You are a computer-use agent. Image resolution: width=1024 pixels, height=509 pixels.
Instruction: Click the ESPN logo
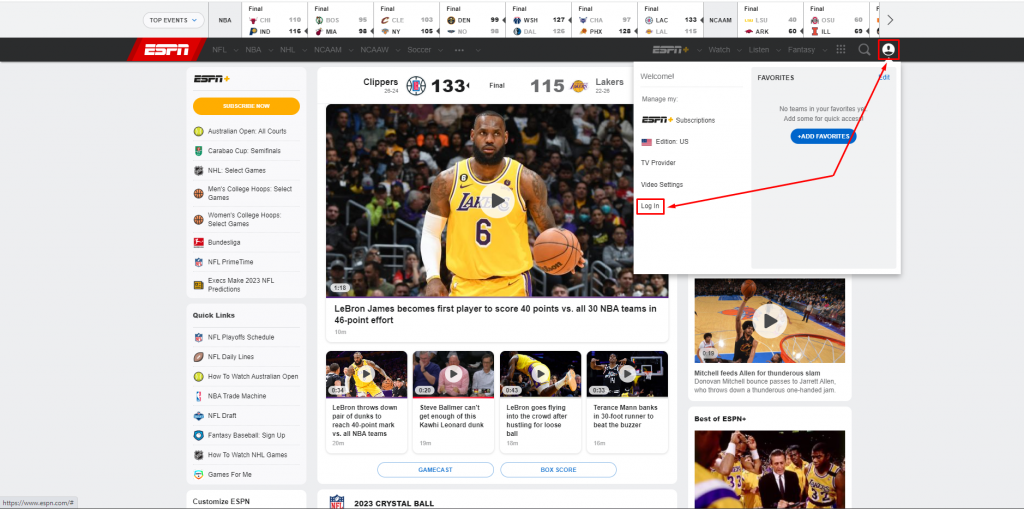[166, 50]
